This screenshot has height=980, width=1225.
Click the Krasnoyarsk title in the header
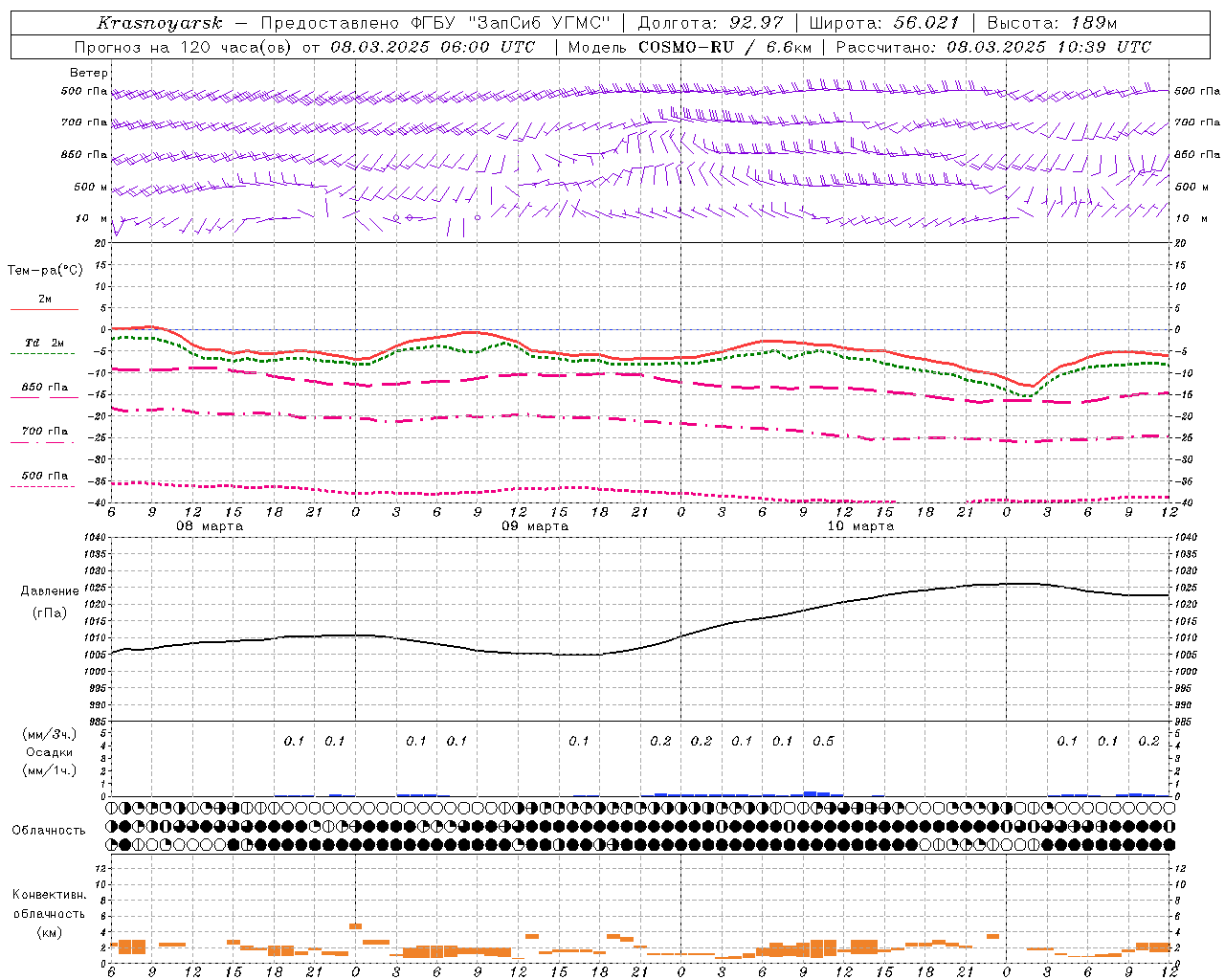pos(160,23)
